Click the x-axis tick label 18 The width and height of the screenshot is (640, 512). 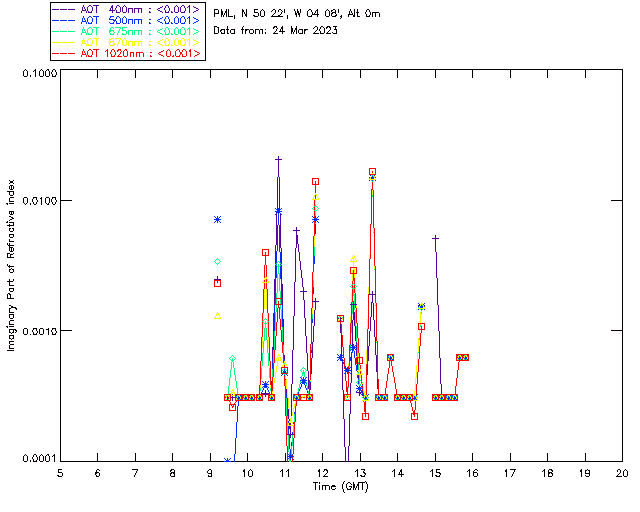tap(547, 473)
